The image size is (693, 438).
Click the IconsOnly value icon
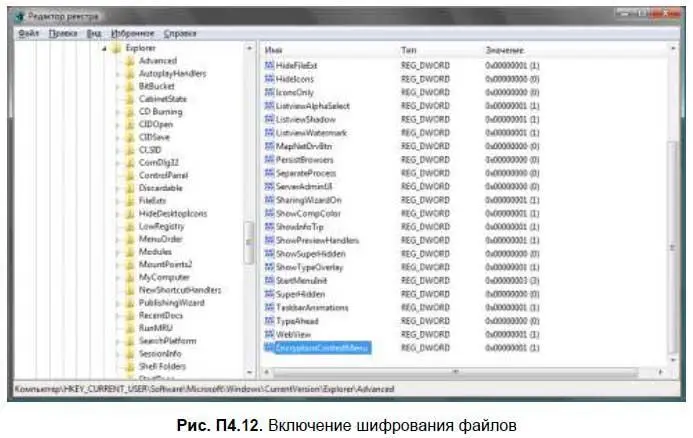(269, 92)
